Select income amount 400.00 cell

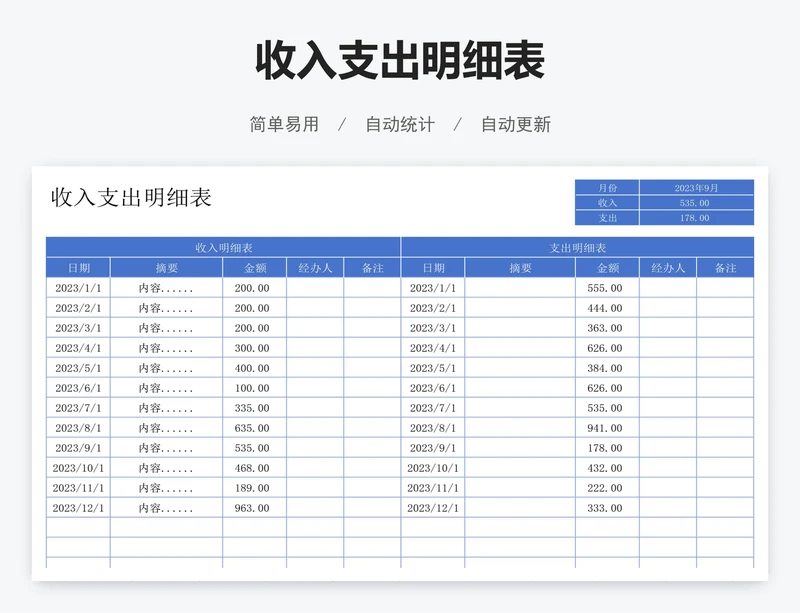(255, 368)
